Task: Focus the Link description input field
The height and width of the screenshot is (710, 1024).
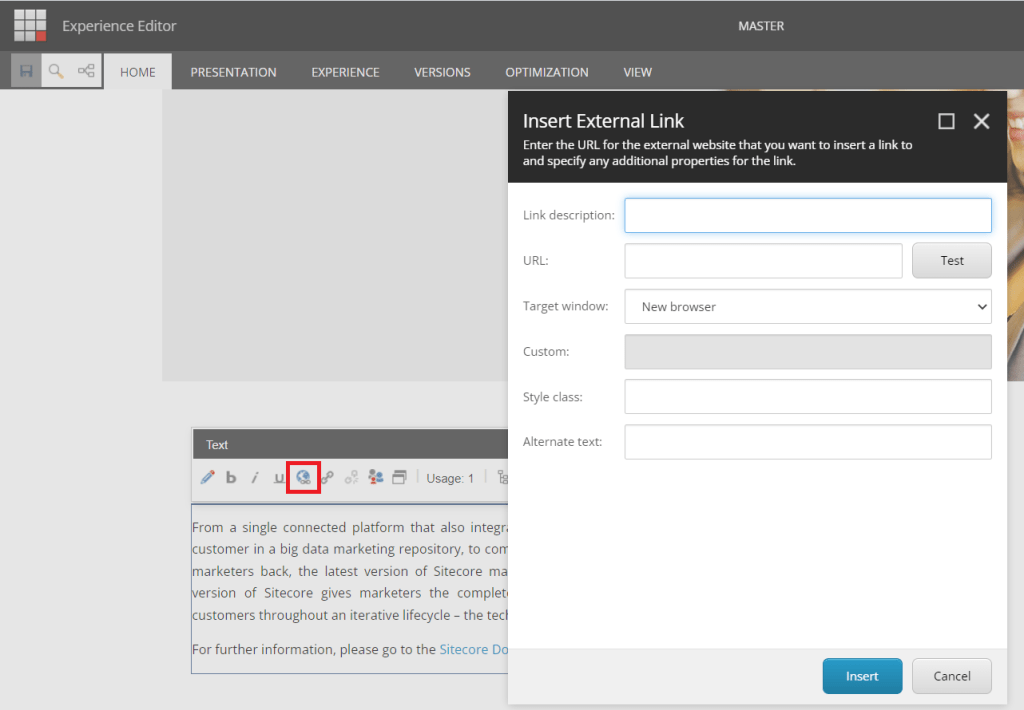Action: pos(808,215)
